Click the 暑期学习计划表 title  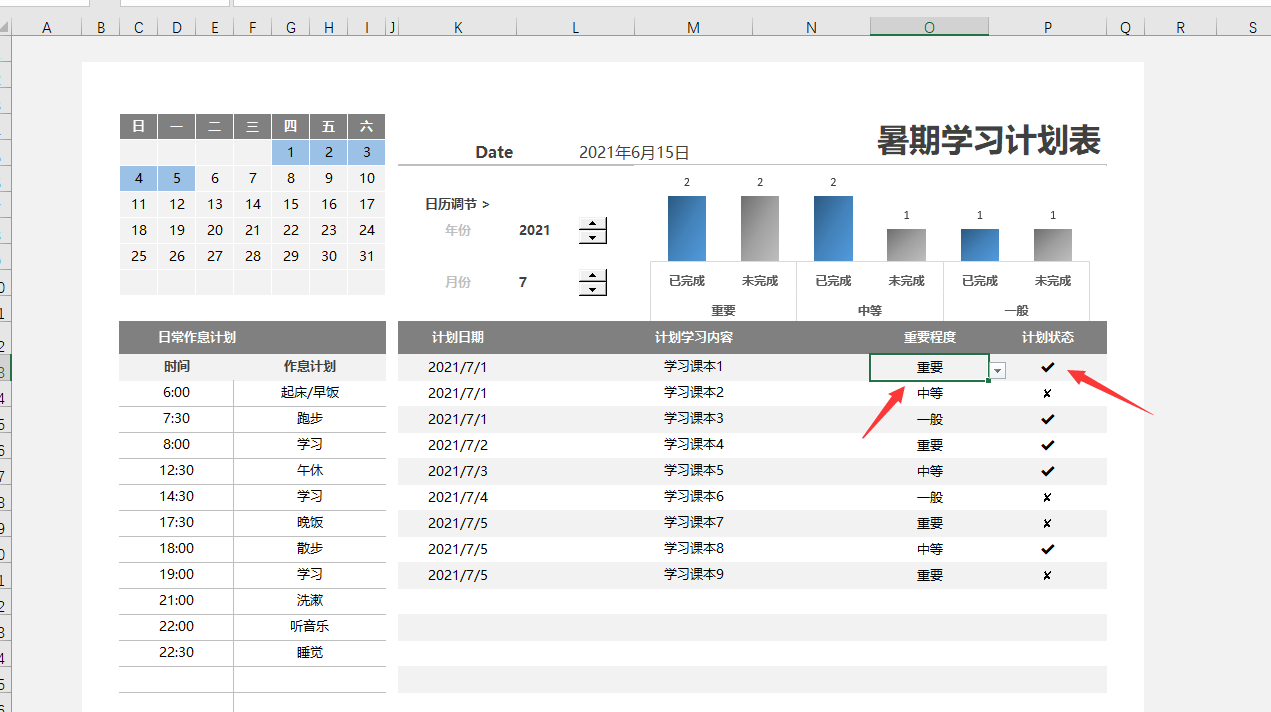[988, 140]
